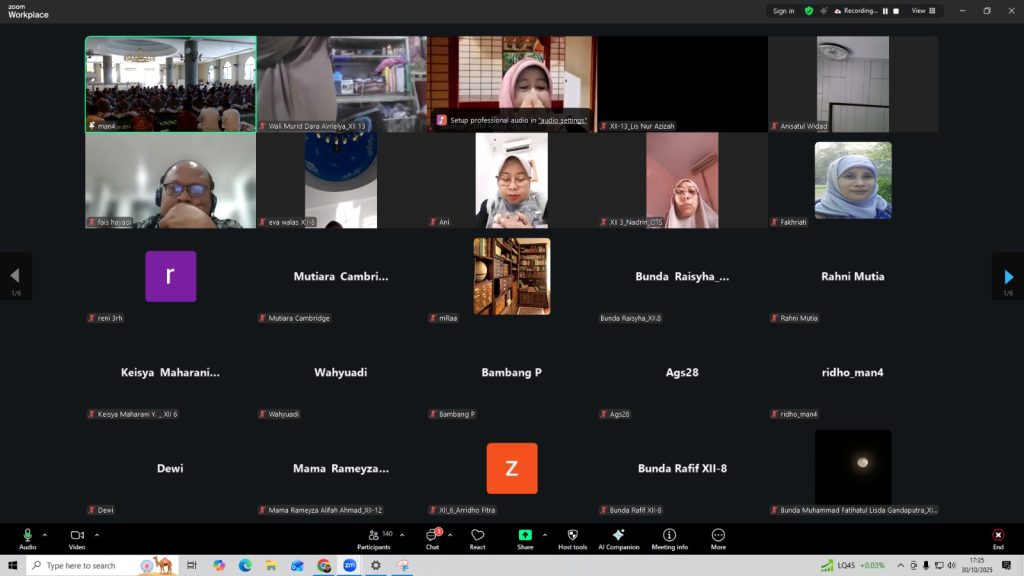The height and width of the screenshot is (576, 1024).
Task: Expand the share options arrow
Action: point(545,535)
